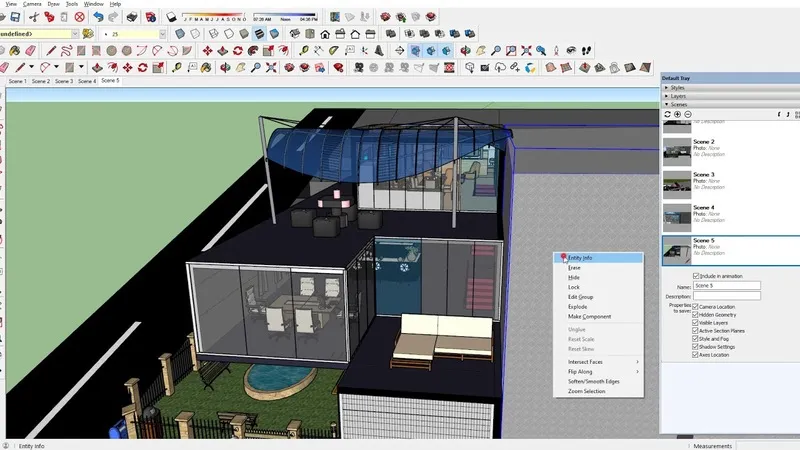Image resolution: width=800 pixels, height=450 pixels.
Task: Click the Add Scene plus icon
Action: (x=677, y=114)
